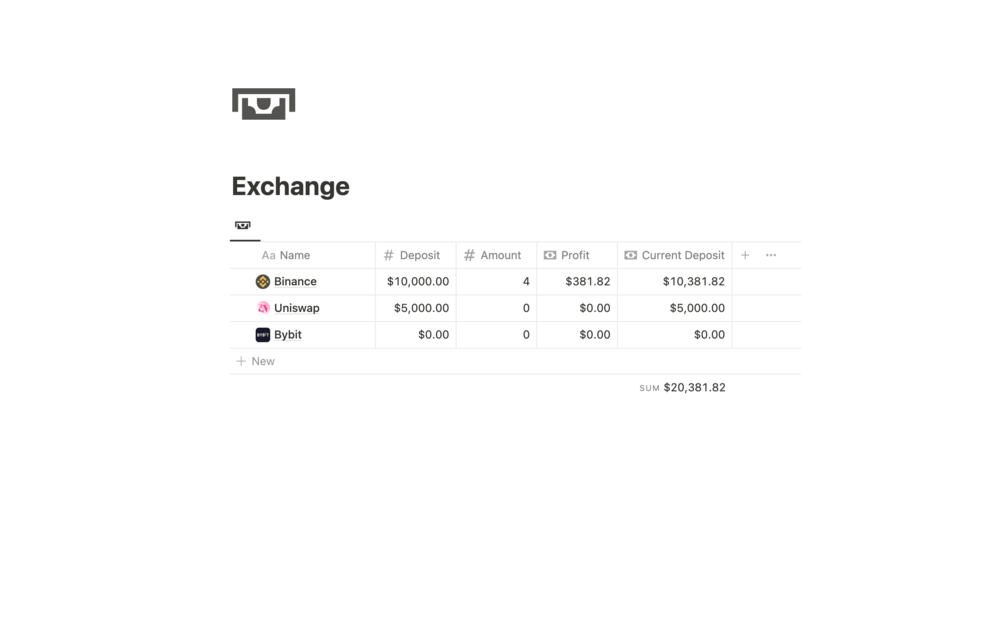Open the three-dots table options menu
1005x640 pixels.
[770, 255]
